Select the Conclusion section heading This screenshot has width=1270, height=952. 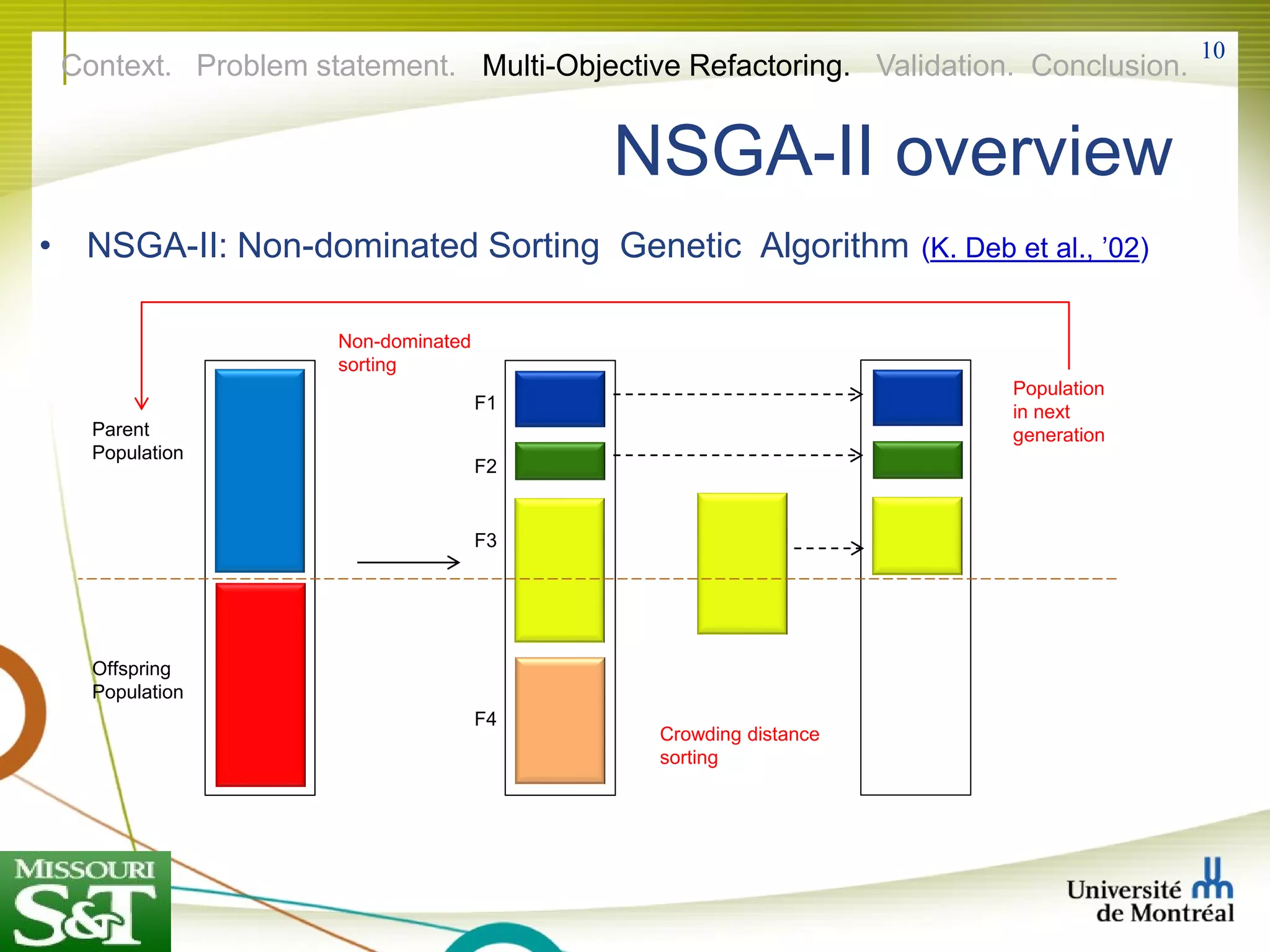point(1109,65)
